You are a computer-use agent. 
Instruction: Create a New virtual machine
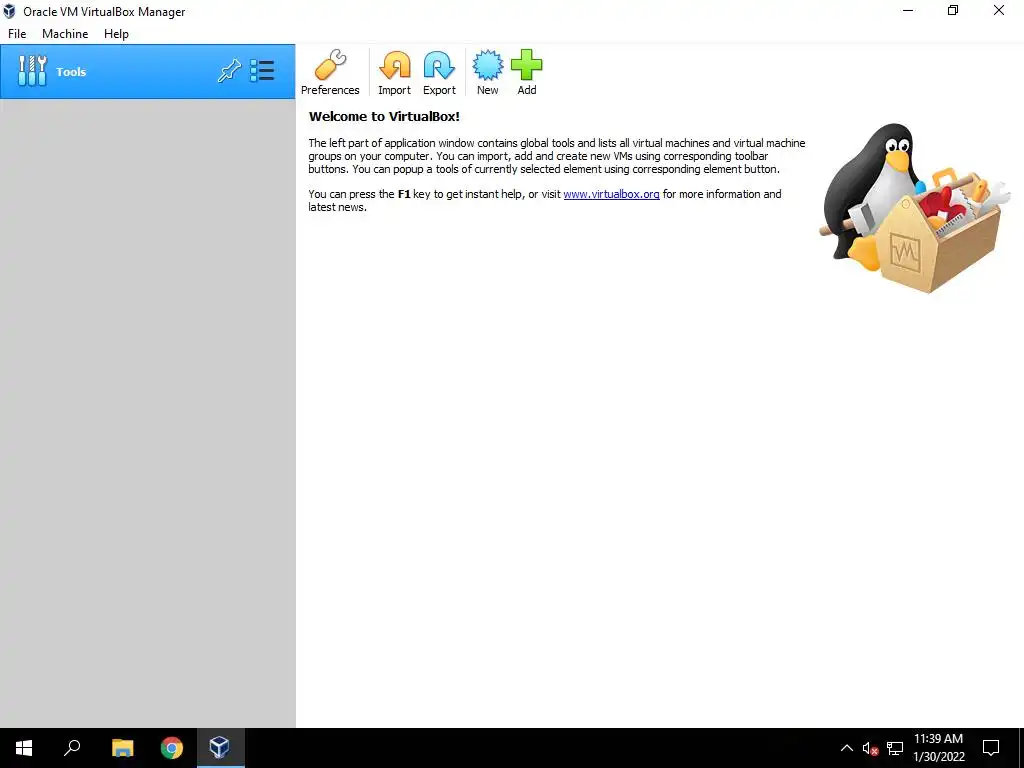click(487, 72)
